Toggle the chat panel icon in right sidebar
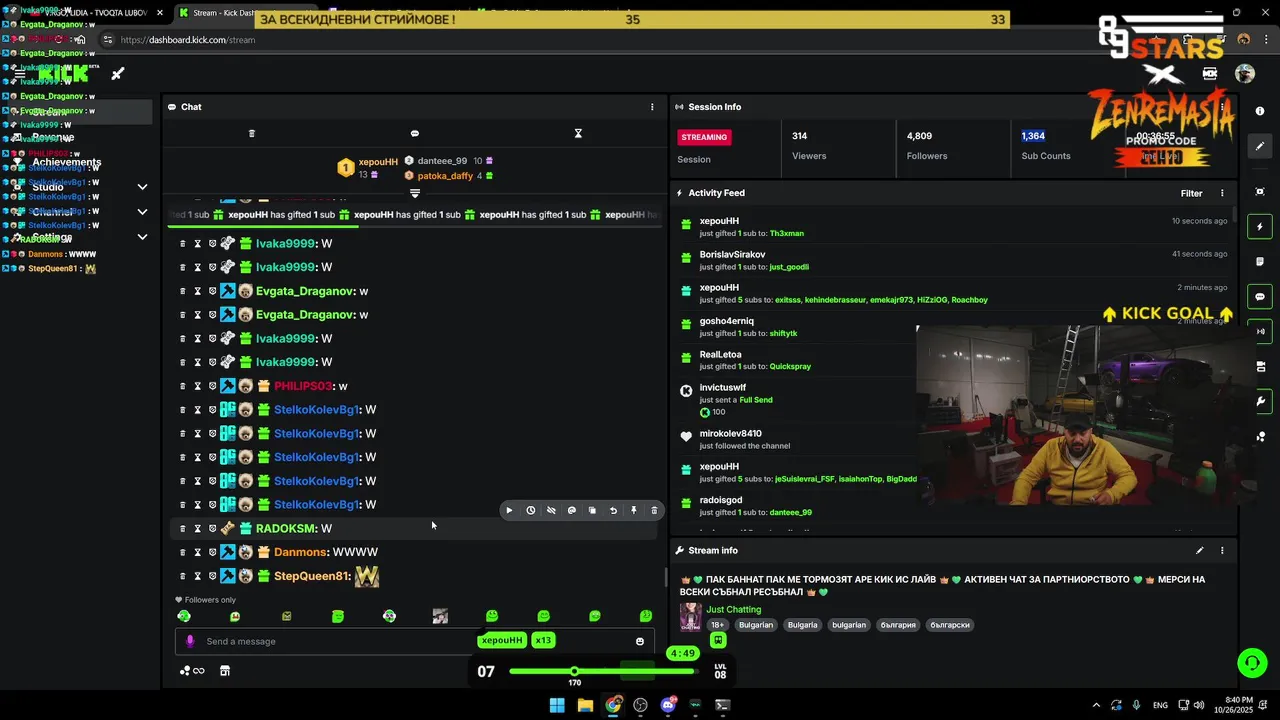Image resolution: width=1280 pixels, height=720 pixels. tap(1260, 297)
